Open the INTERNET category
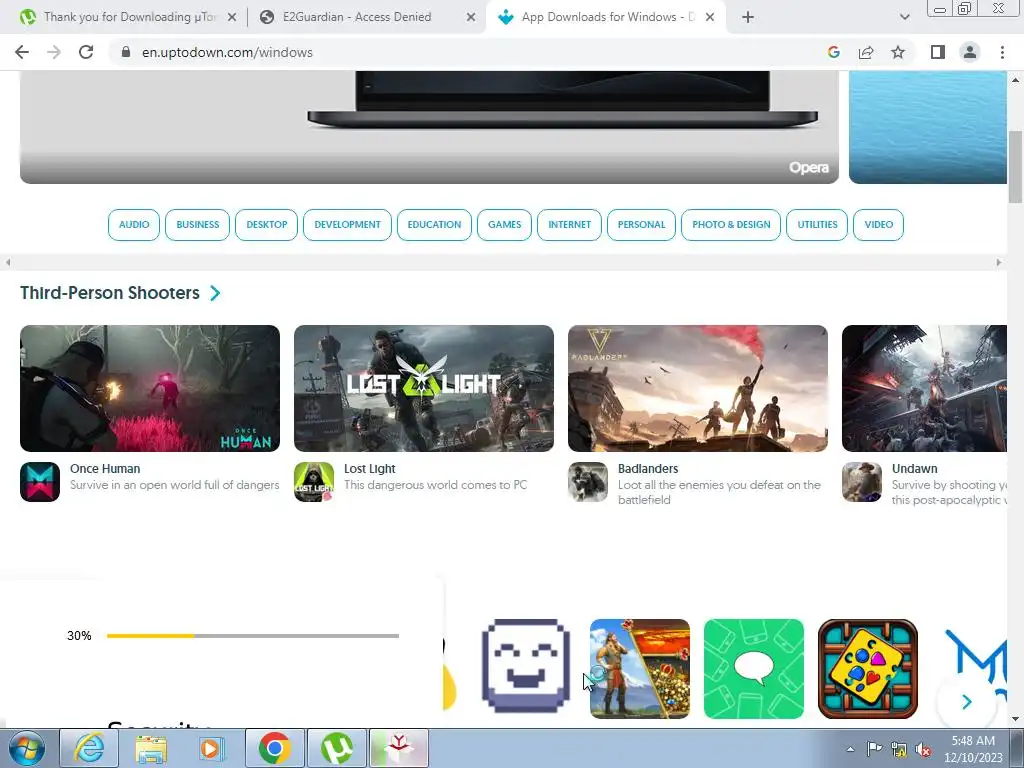1024x768 pixels. (569, 225)
